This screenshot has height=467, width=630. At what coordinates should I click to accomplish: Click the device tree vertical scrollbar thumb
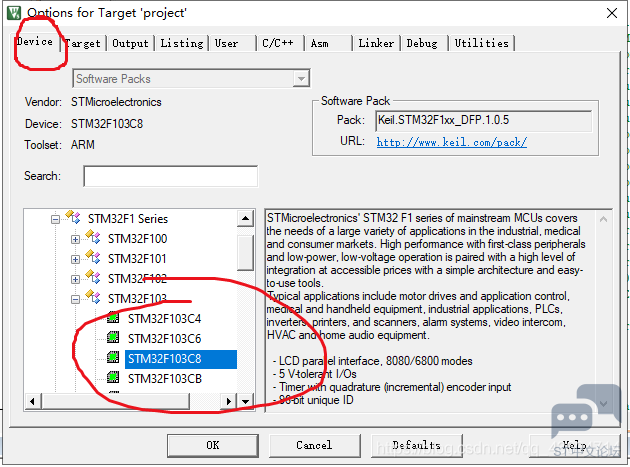coord(245,252)
